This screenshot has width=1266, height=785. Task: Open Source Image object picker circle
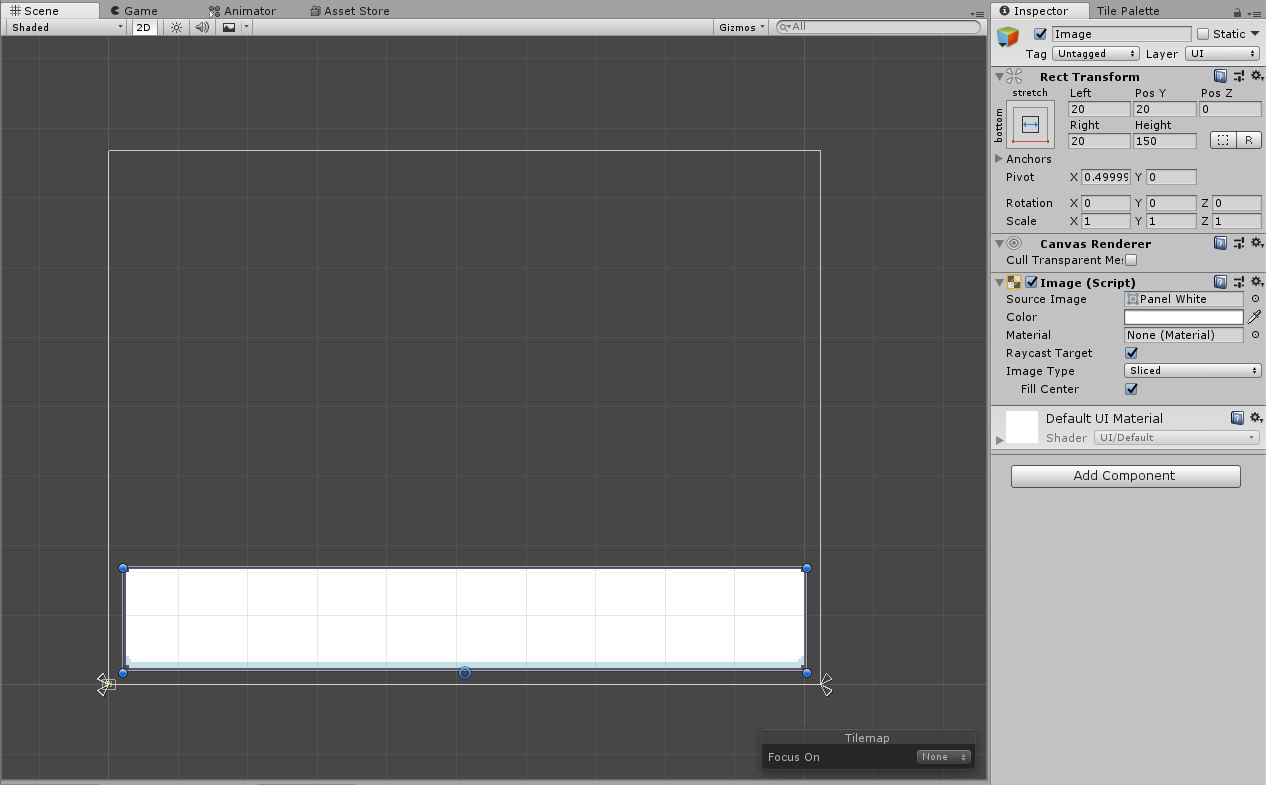click(x=1256, y=299)
